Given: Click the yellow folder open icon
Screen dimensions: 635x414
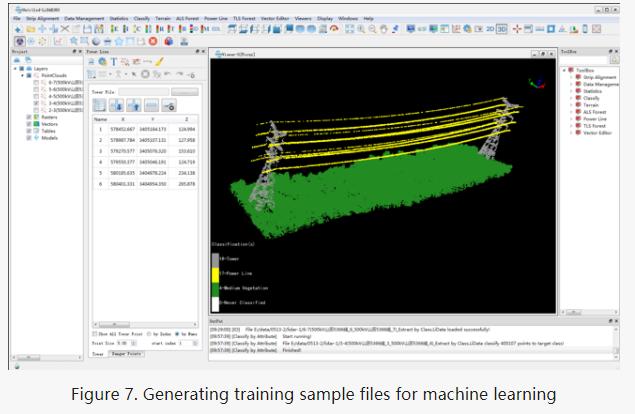Looking at the screenshot, I should click(x=31, y=29).
